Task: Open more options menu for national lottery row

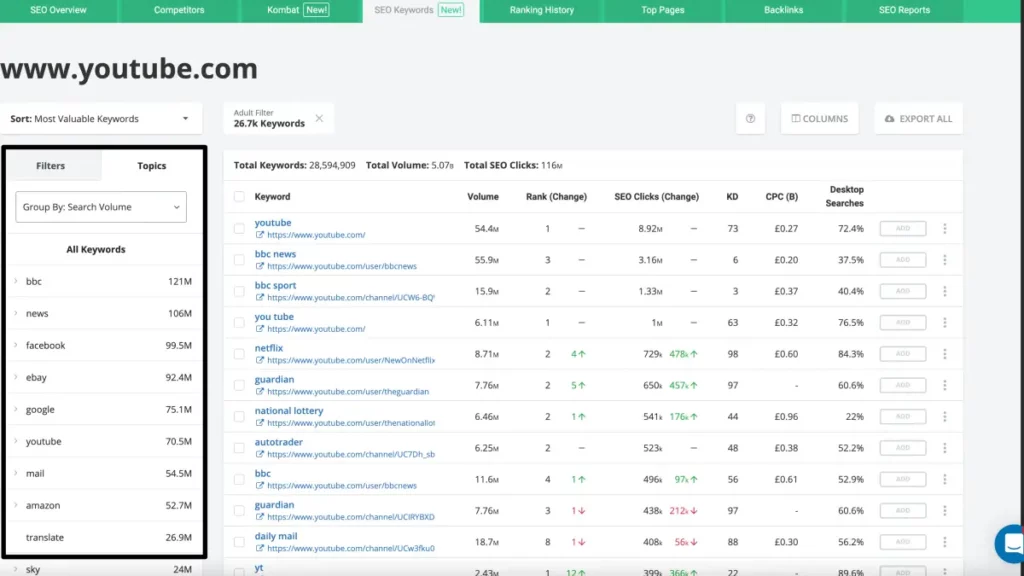Action: click(944, 417)
